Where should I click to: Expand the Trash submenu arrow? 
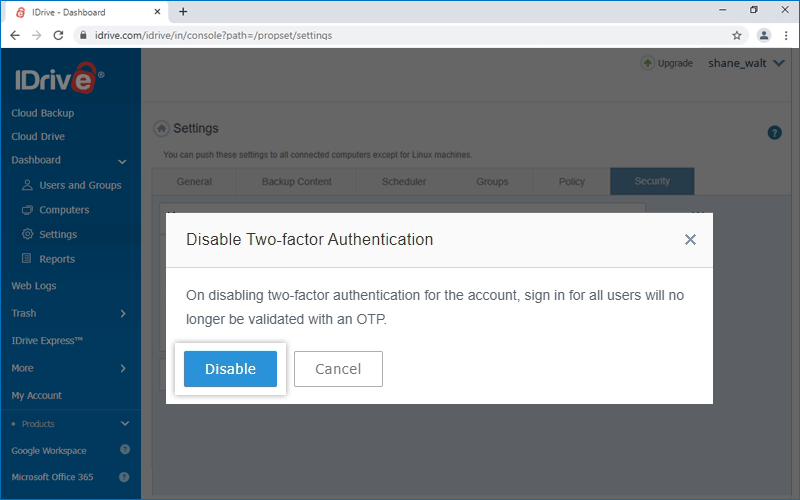coord(122,314)
